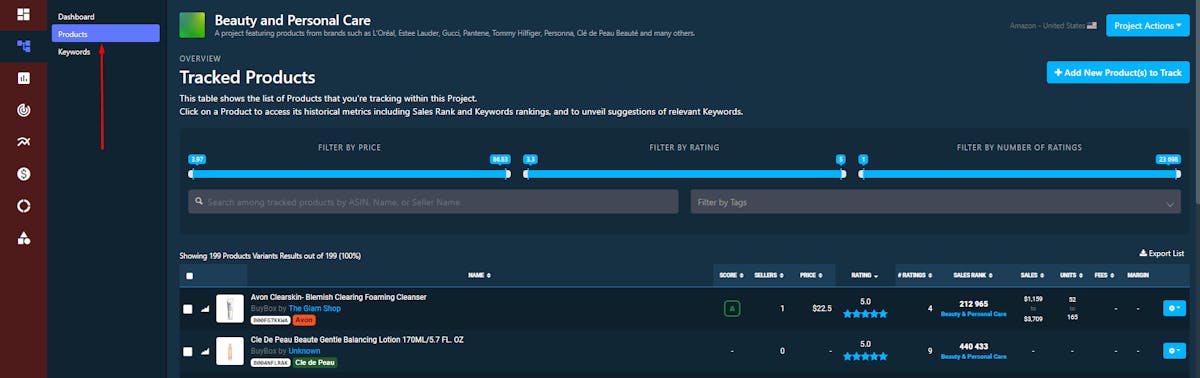Grab the rating filter minimum handle 3.3
Image resolution: width=1200 pixels, height=378 pixels.
click(x=525, y=174)
